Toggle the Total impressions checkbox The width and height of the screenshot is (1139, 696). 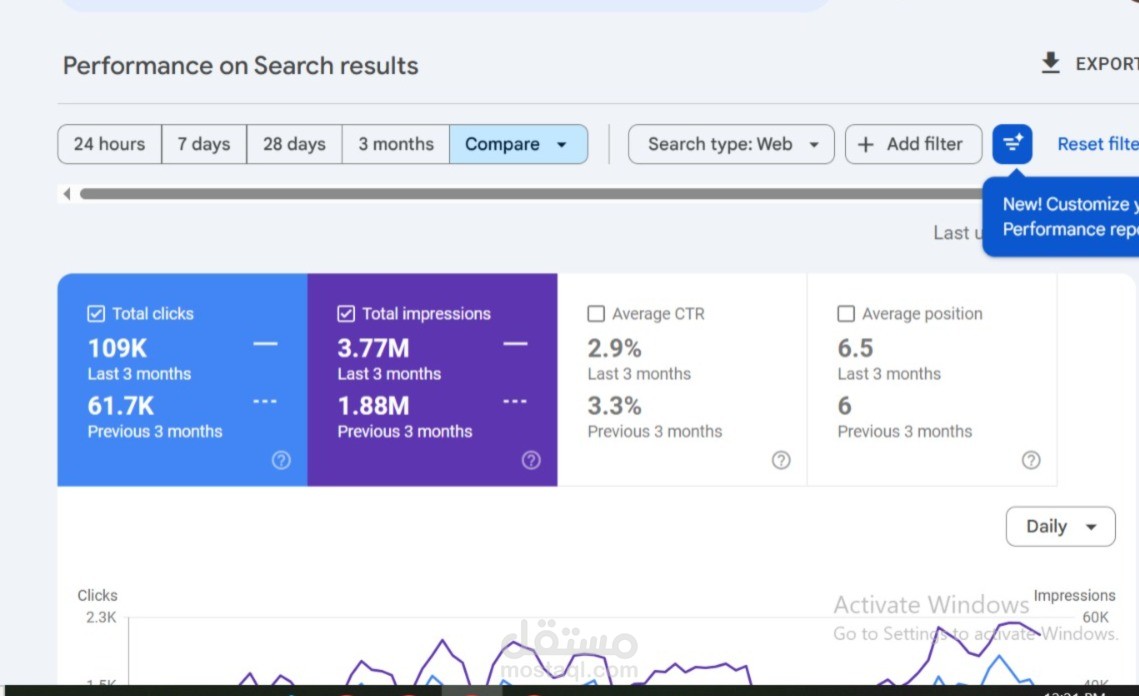click(x=346, y=314)
